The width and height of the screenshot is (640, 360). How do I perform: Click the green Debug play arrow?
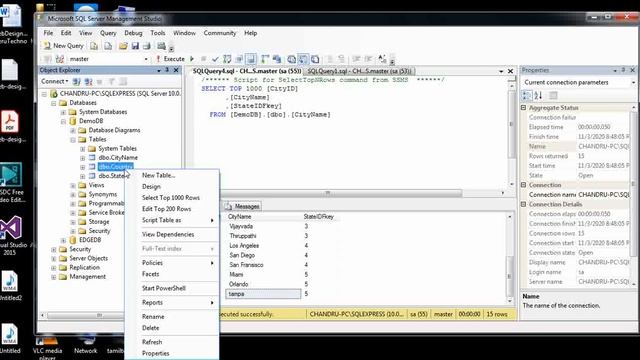192,59
